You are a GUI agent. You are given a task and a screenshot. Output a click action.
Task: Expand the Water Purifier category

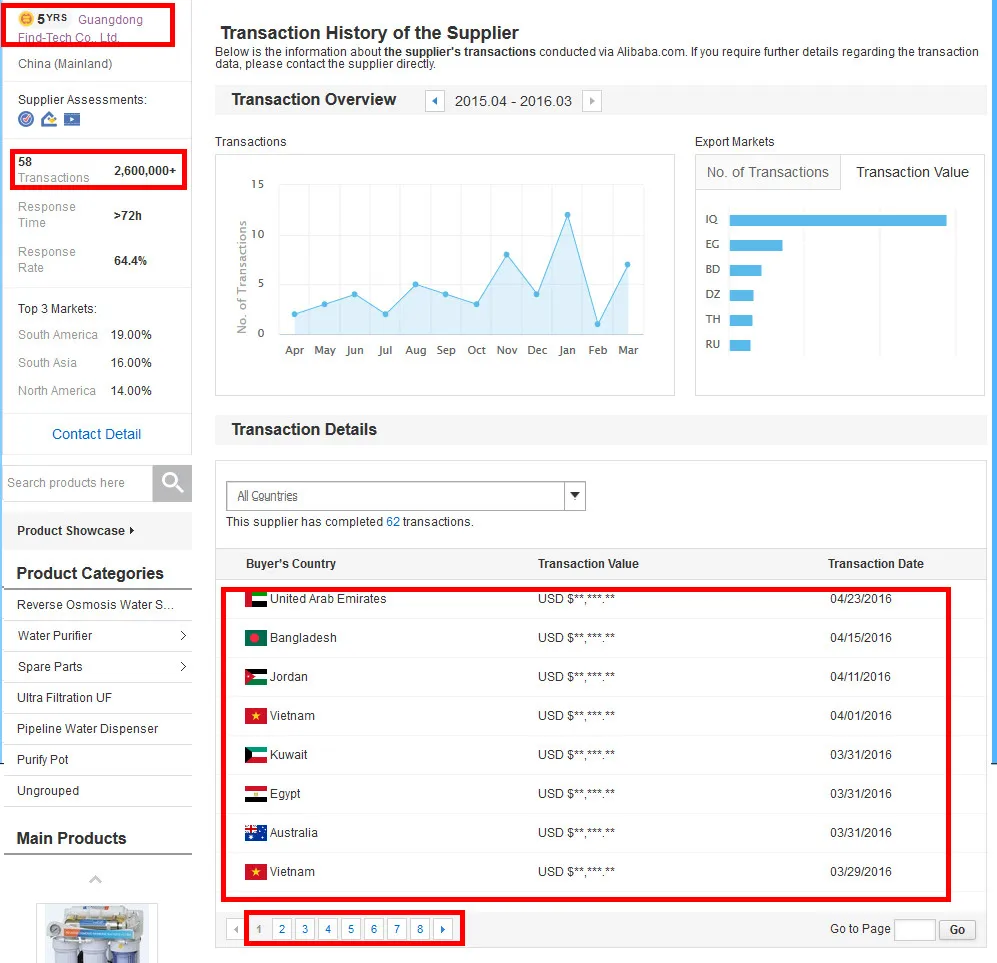coord(183,636)
